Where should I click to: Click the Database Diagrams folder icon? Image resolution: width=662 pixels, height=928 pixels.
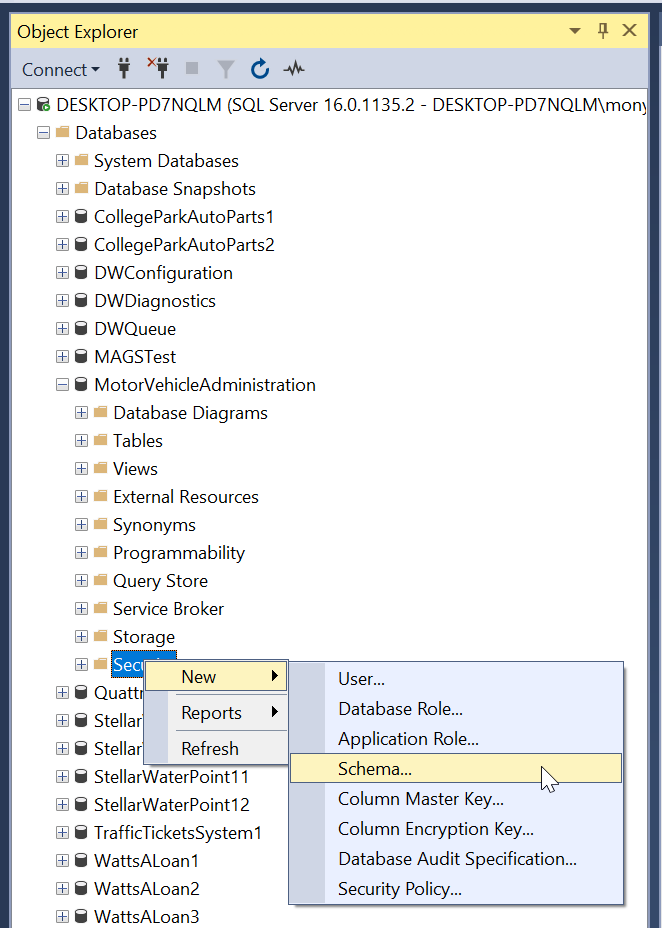(x=101, y=412)
